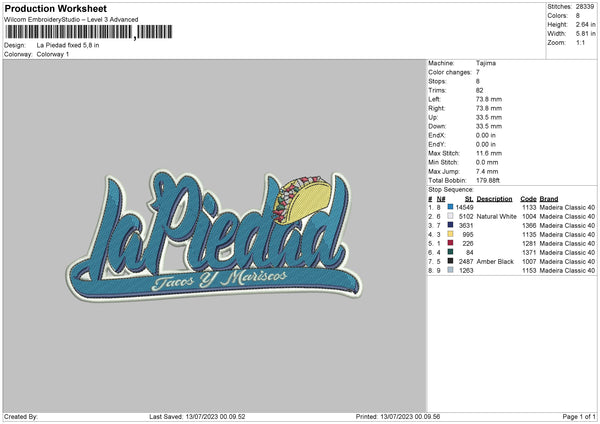Screen dimensions: 600x424
Task: Click the 'Colorway 1' value
Action: [53, 54]
